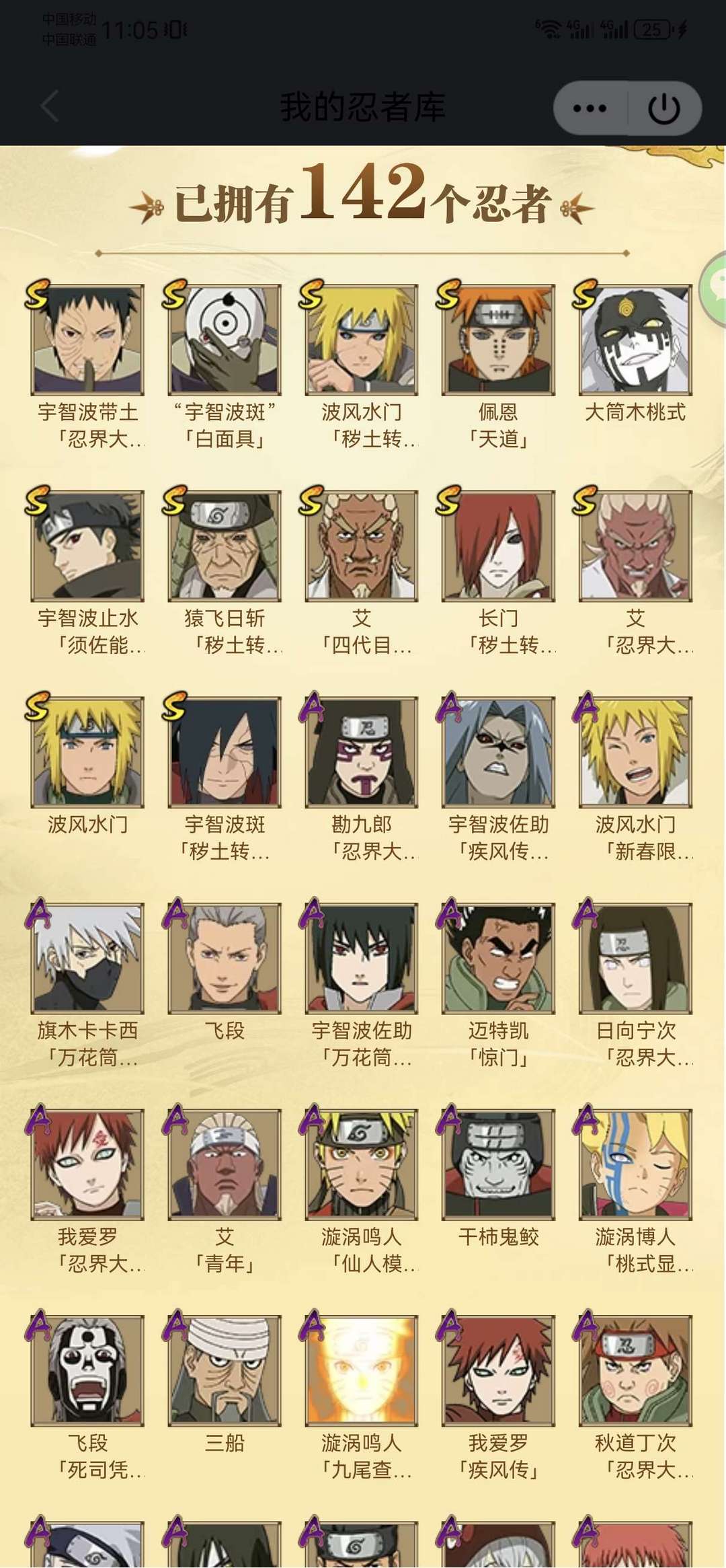The height and width of the screenshot is (1568, 726).
Task: Choose 勘九郎 ninja portrait
Action: click(362, 752)
